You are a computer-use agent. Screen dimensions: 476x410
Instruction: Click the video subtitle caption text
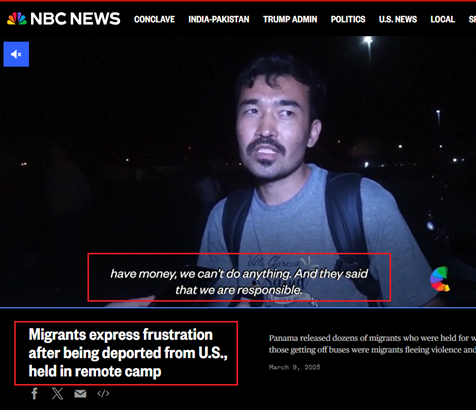239,282
